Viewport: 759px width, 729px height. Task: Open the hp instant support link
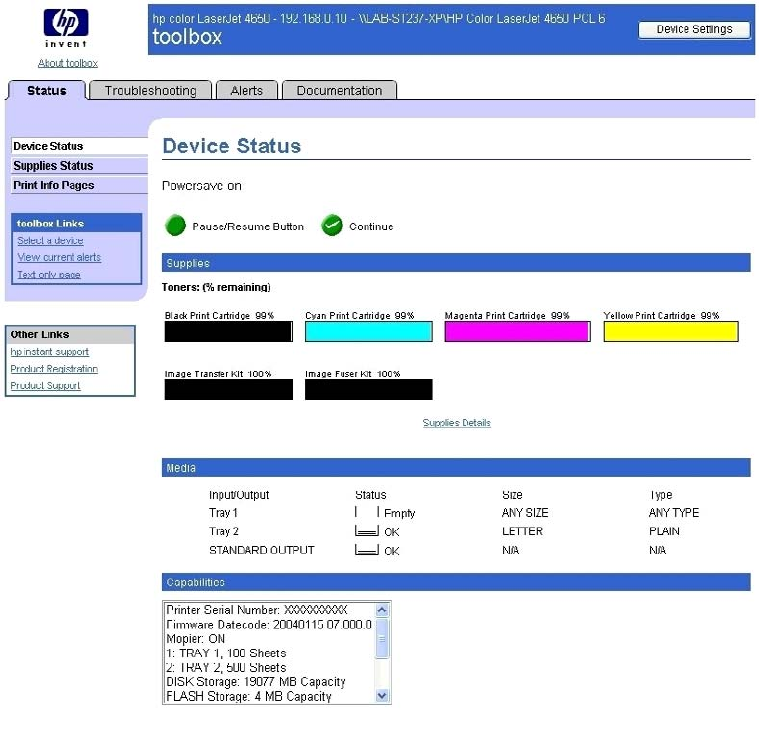[x=49, y=352]
